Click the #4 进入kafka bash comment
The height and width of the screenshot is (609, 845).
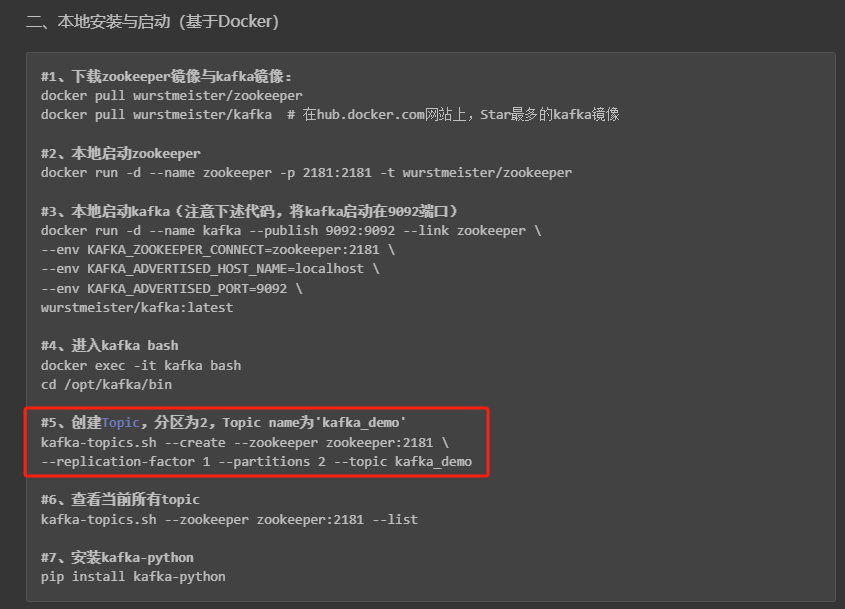coord(110,346)
